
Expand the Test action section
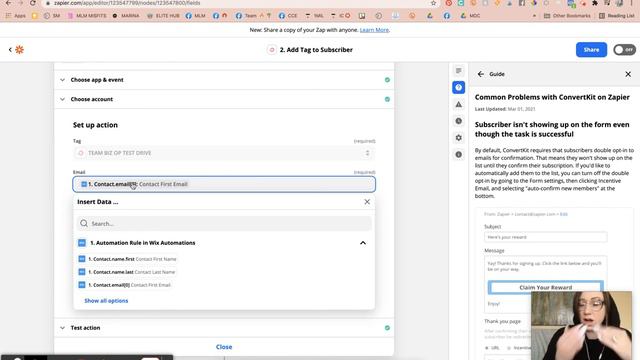point(224,328)
